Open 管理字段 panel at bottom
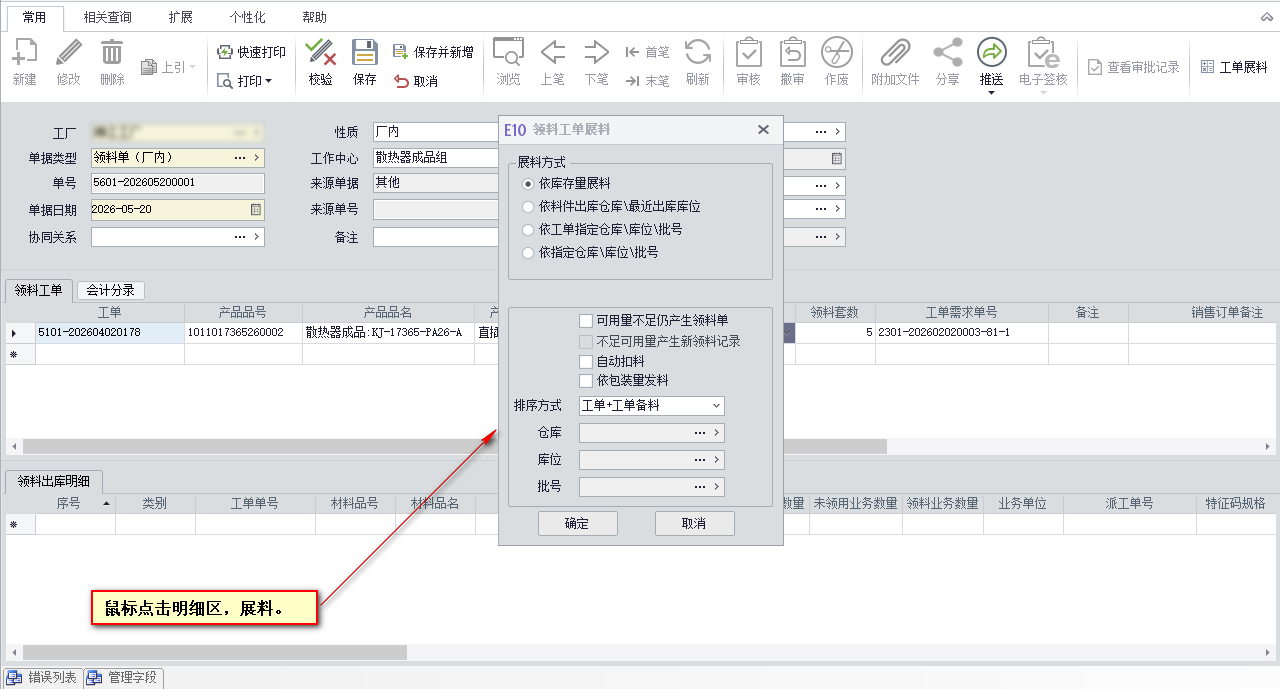This screenshot has width=1280, height=689. (123, 678)
